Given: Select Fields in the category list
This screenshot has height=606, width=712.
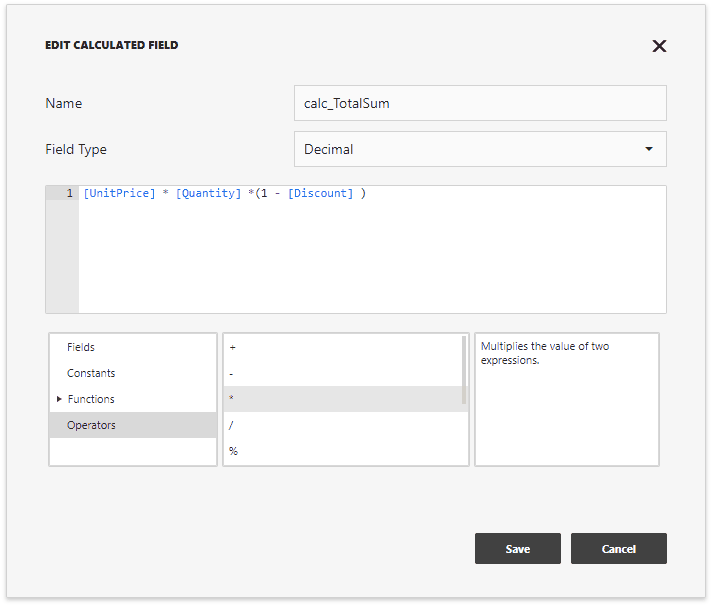Looking at the screenshot, I should 81,347.
